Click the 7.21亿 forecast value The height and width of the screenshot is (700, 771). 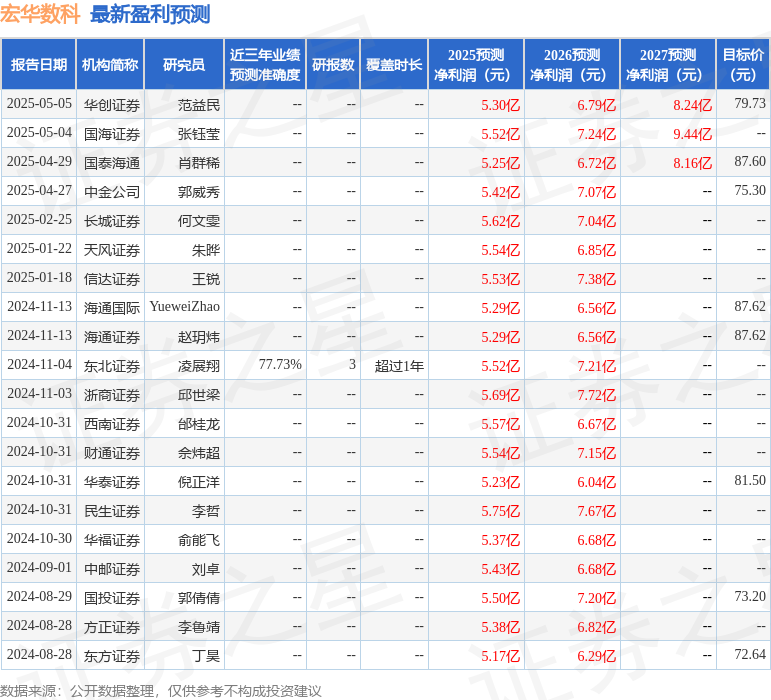pyautogui.click(x=596, y=366)
